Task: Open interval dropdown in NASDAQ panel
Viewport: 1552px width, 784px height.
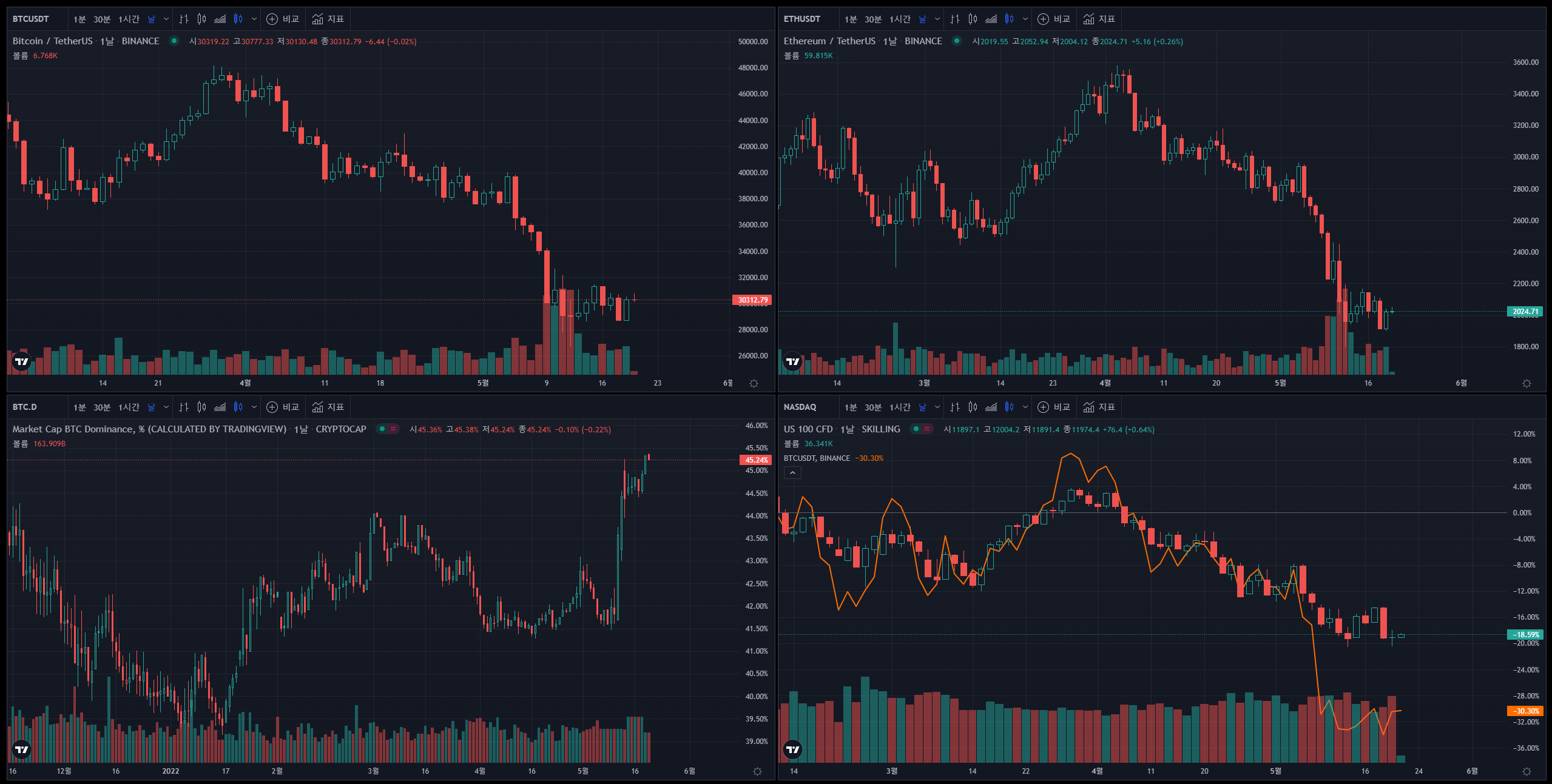Action: (x=937, y=407)
